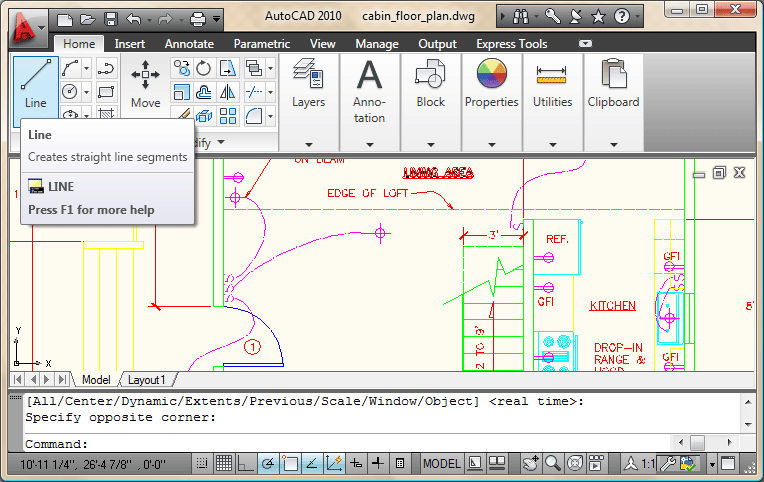Click the ribbon minimize button

click(585, 43)
